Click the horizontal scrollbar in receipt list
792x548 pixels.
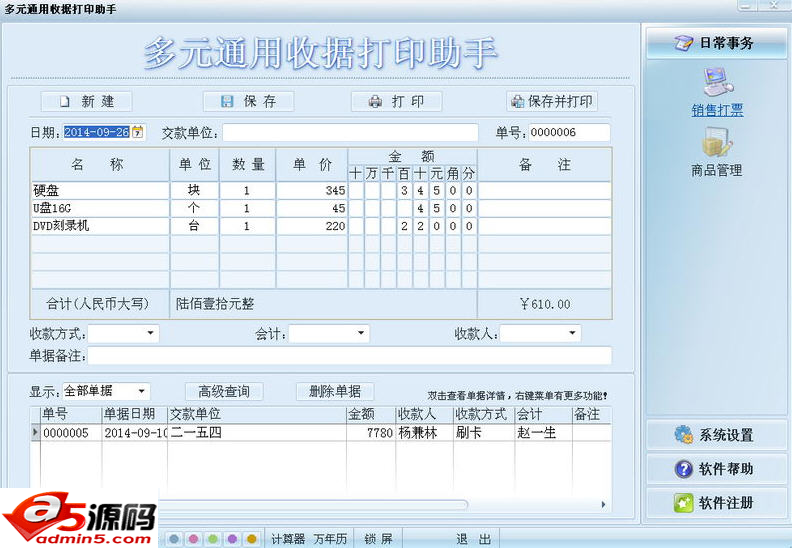click(313, 505)
